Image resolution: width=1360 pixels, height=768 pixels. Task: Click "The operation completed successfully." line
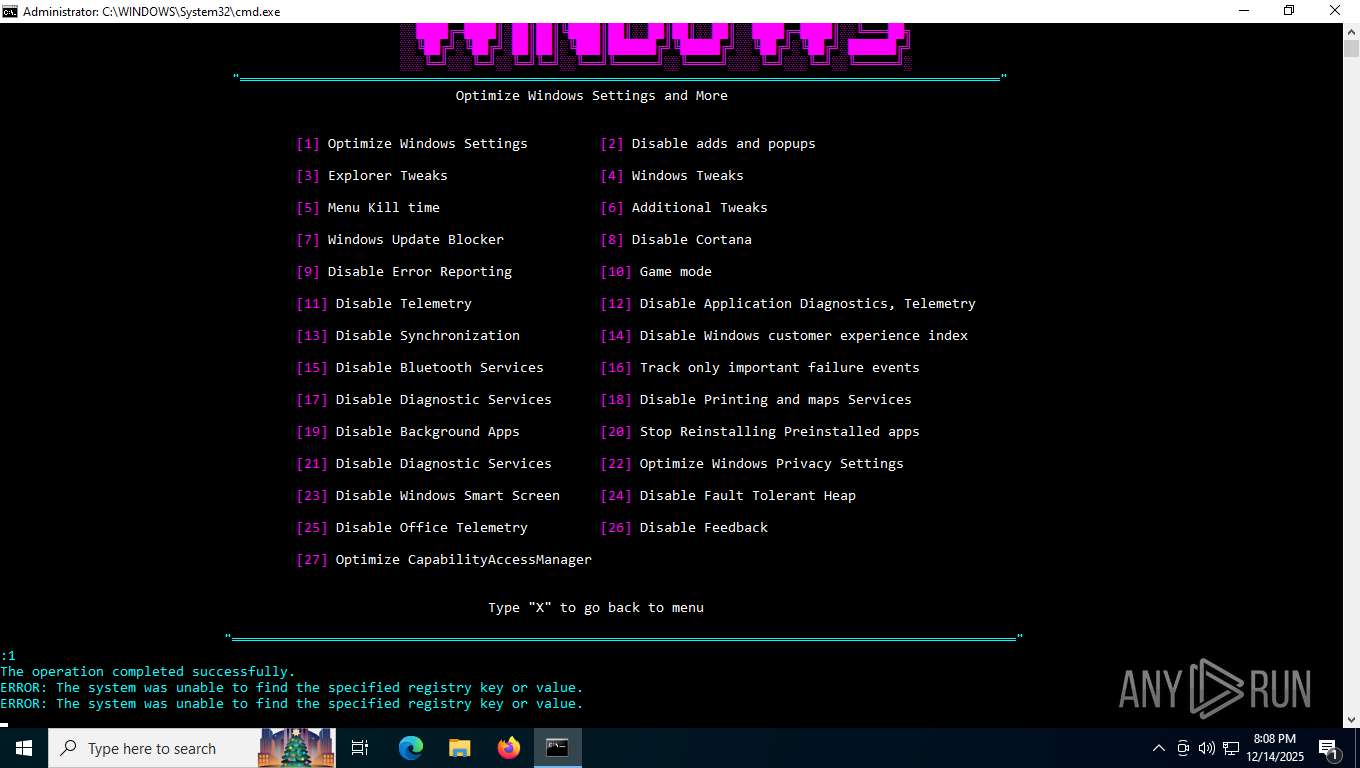148,672
